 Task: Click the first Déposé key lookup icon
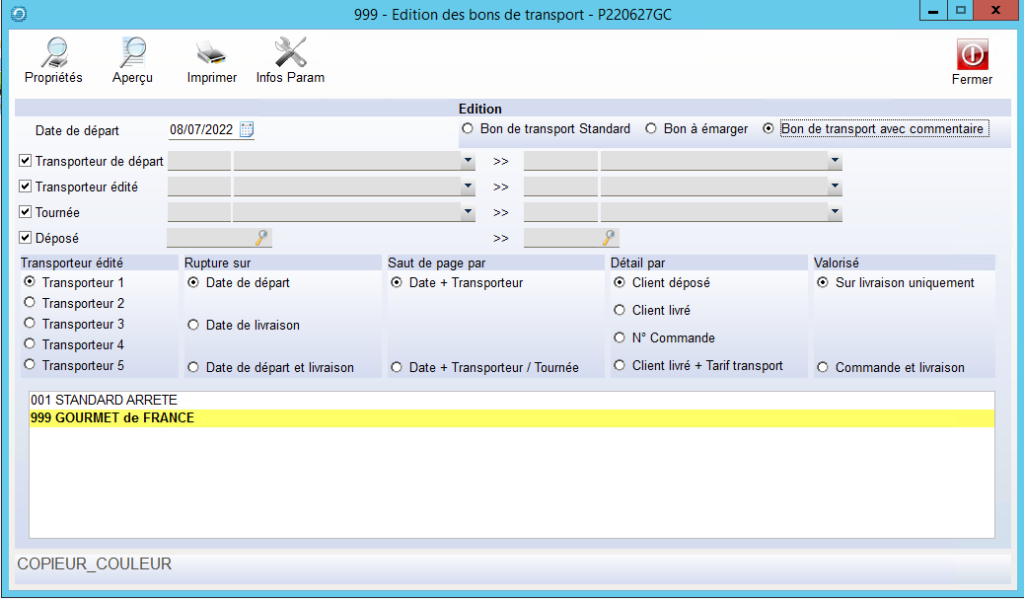(261, 238)
